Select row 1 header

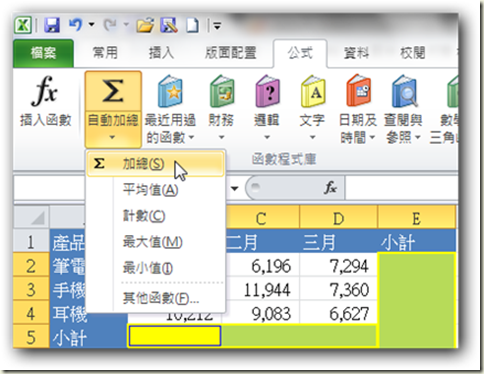click(x=31, y=241)
